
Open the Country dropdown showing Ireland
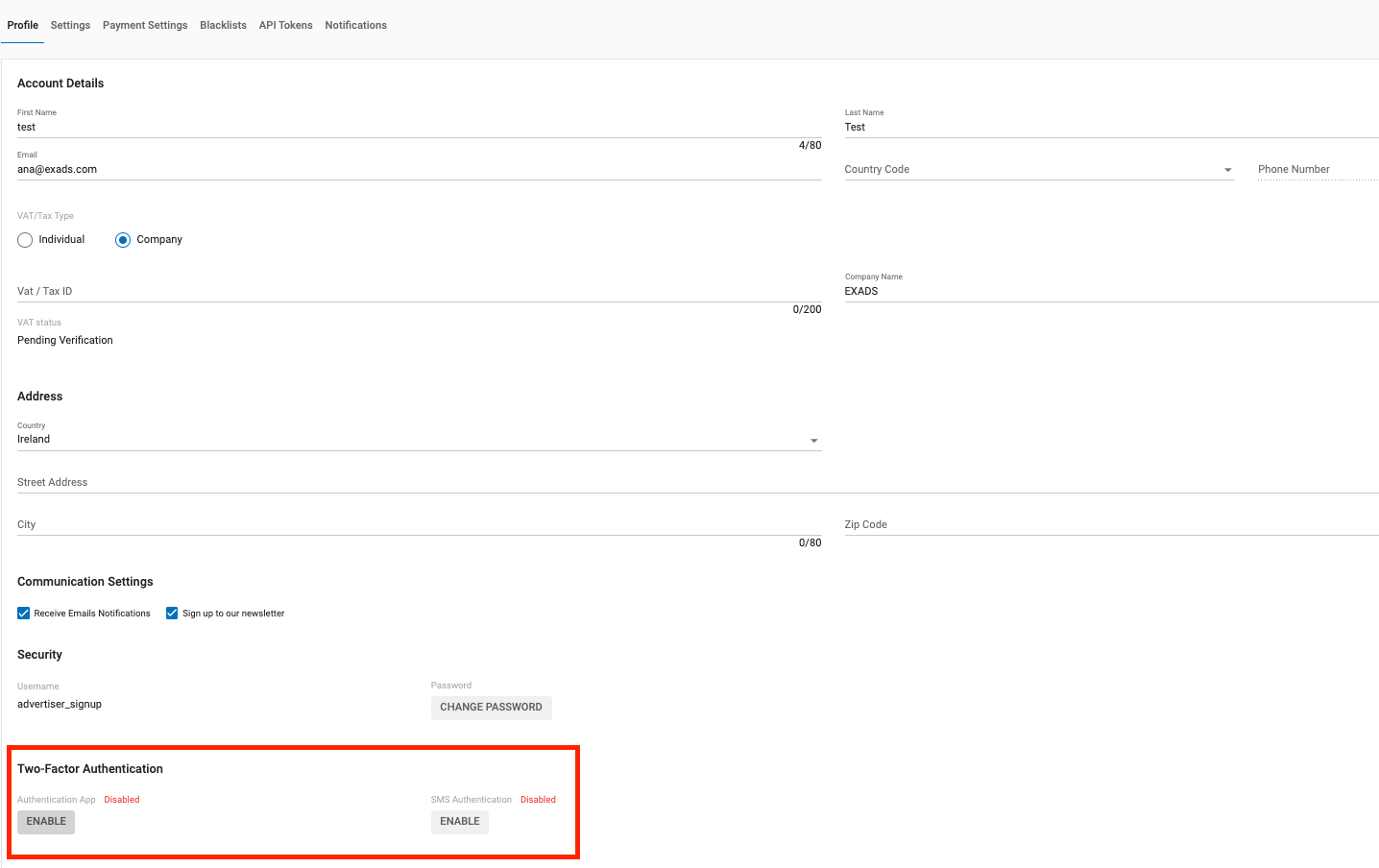(x=419, y=440)
